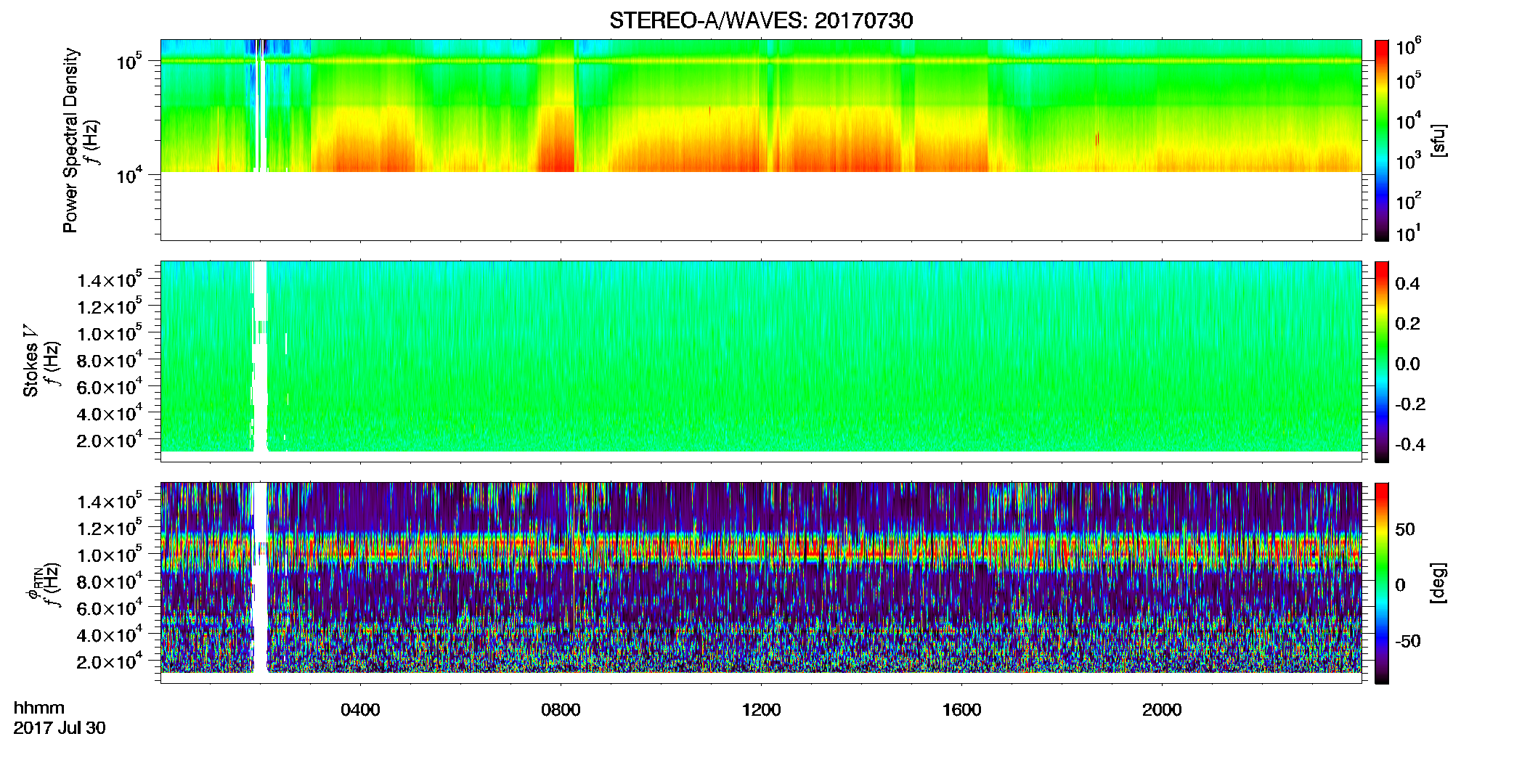Click the 10^6 label on sfu colorbar
The height and width of the screenshot is (784, 1522).
click(x=1409, y=47)
